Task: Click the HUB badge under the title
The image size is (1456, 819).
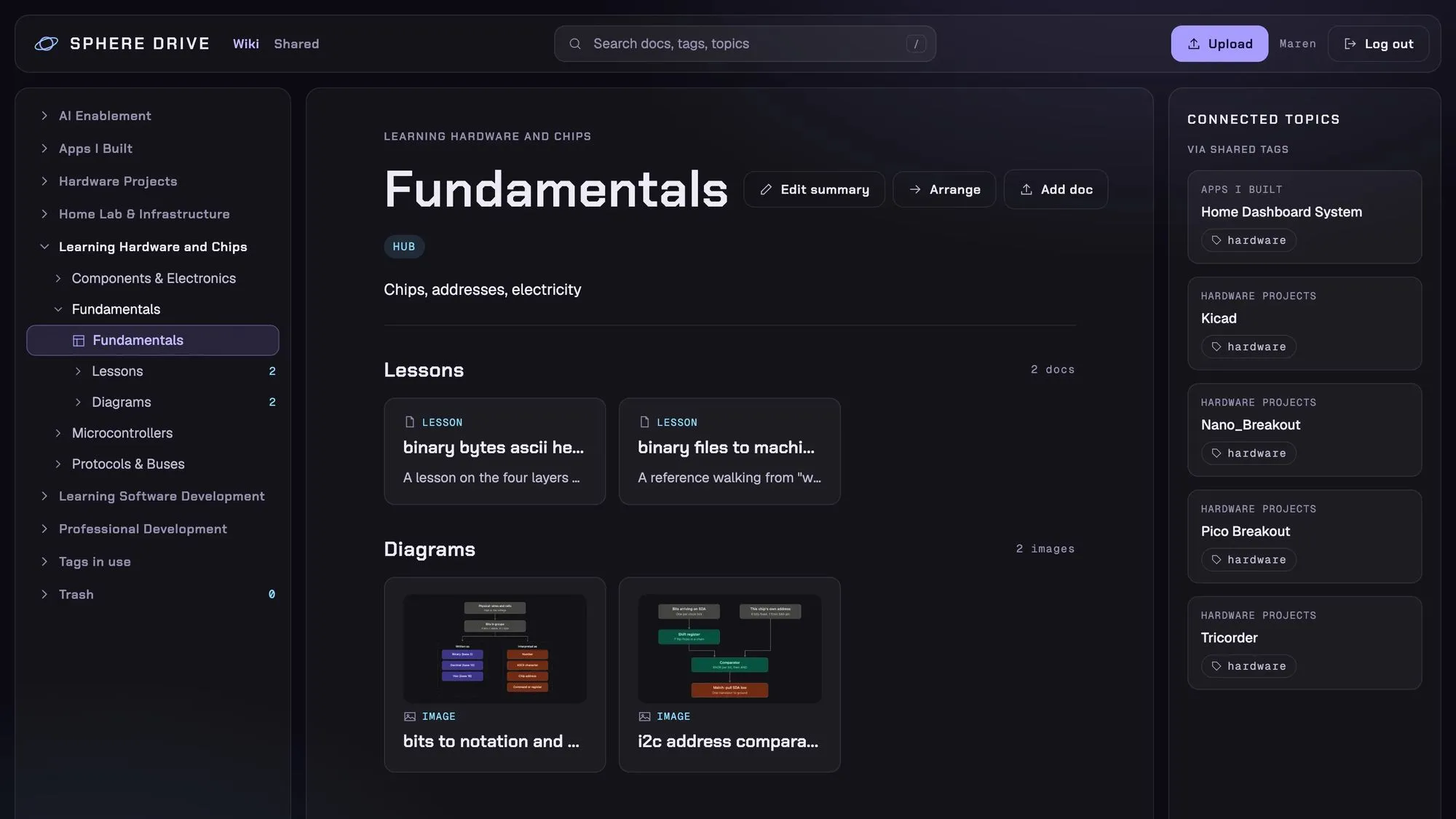Action: coord(404,247)
